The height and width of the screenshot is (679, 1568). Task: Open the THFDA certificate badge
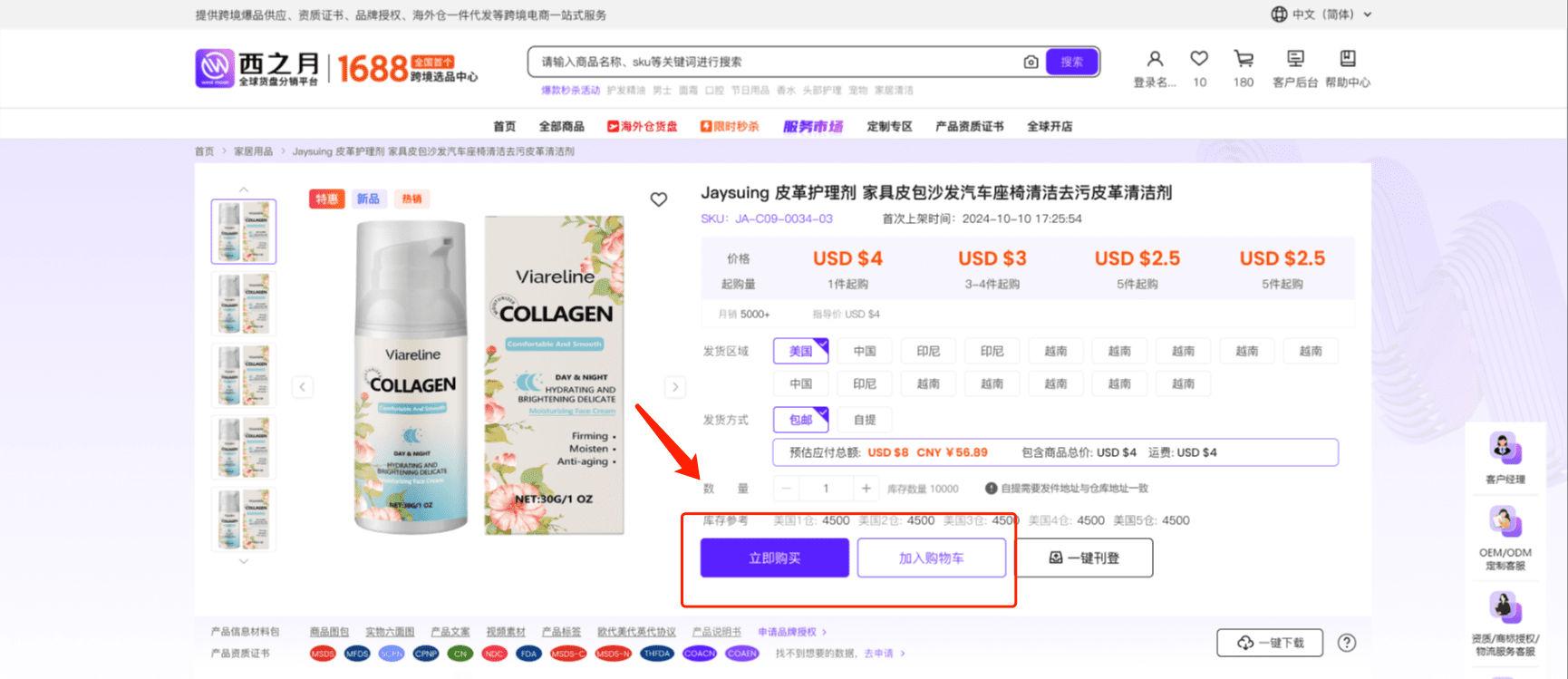coord(657,654)
